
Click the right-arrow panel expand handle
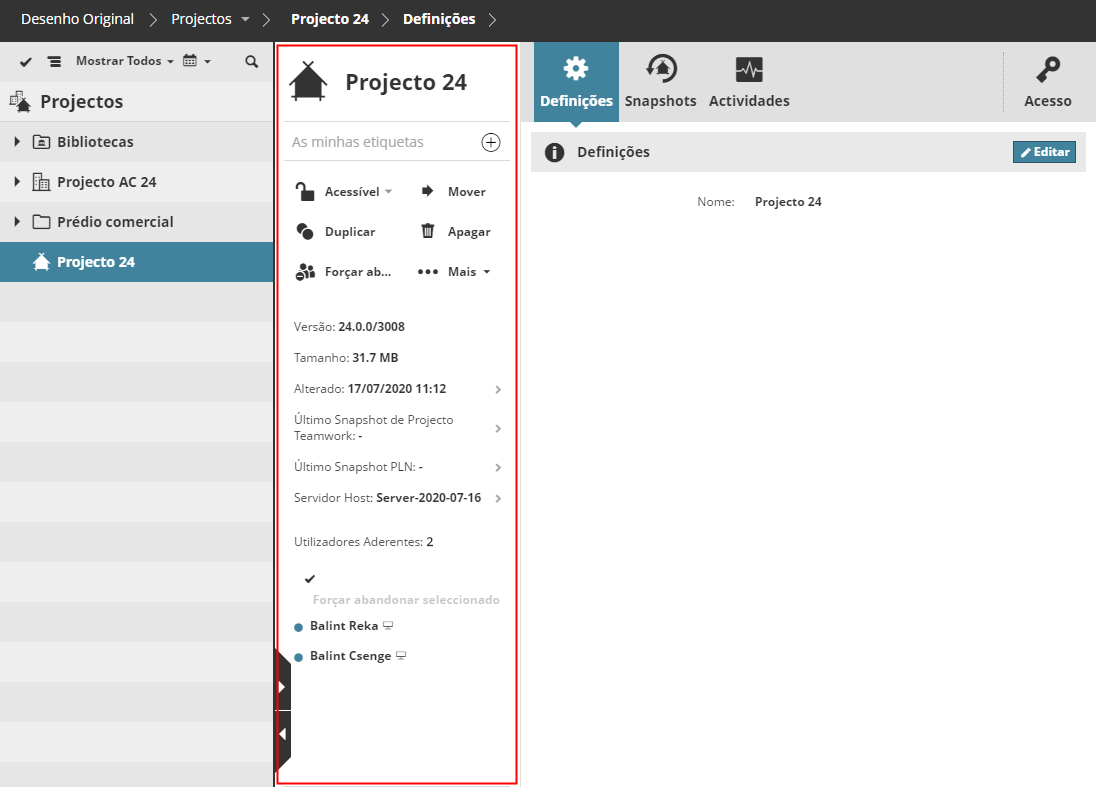tap(282, 686)
